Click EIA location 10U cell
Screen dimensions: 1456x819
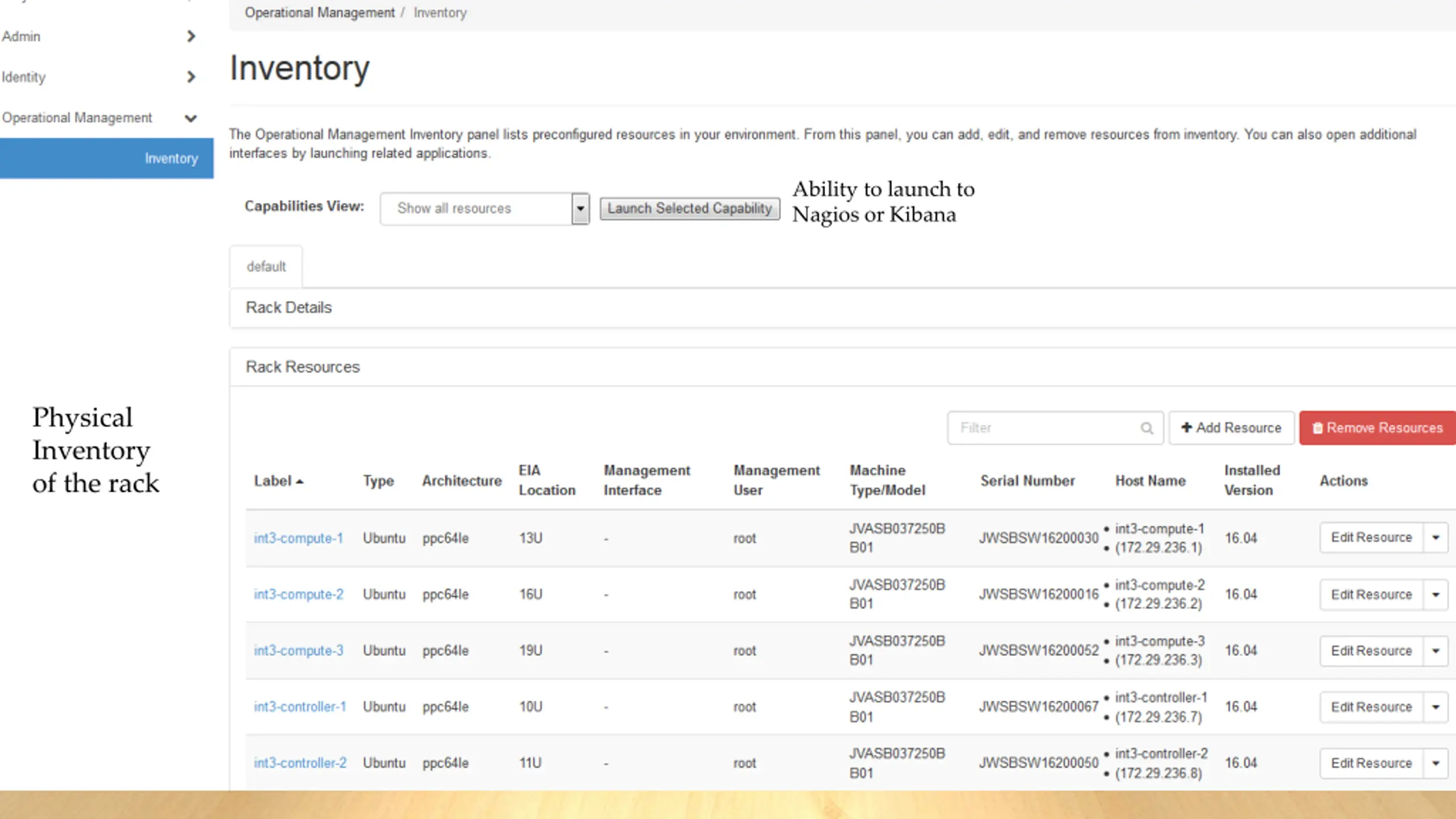[x=531, y=707]
